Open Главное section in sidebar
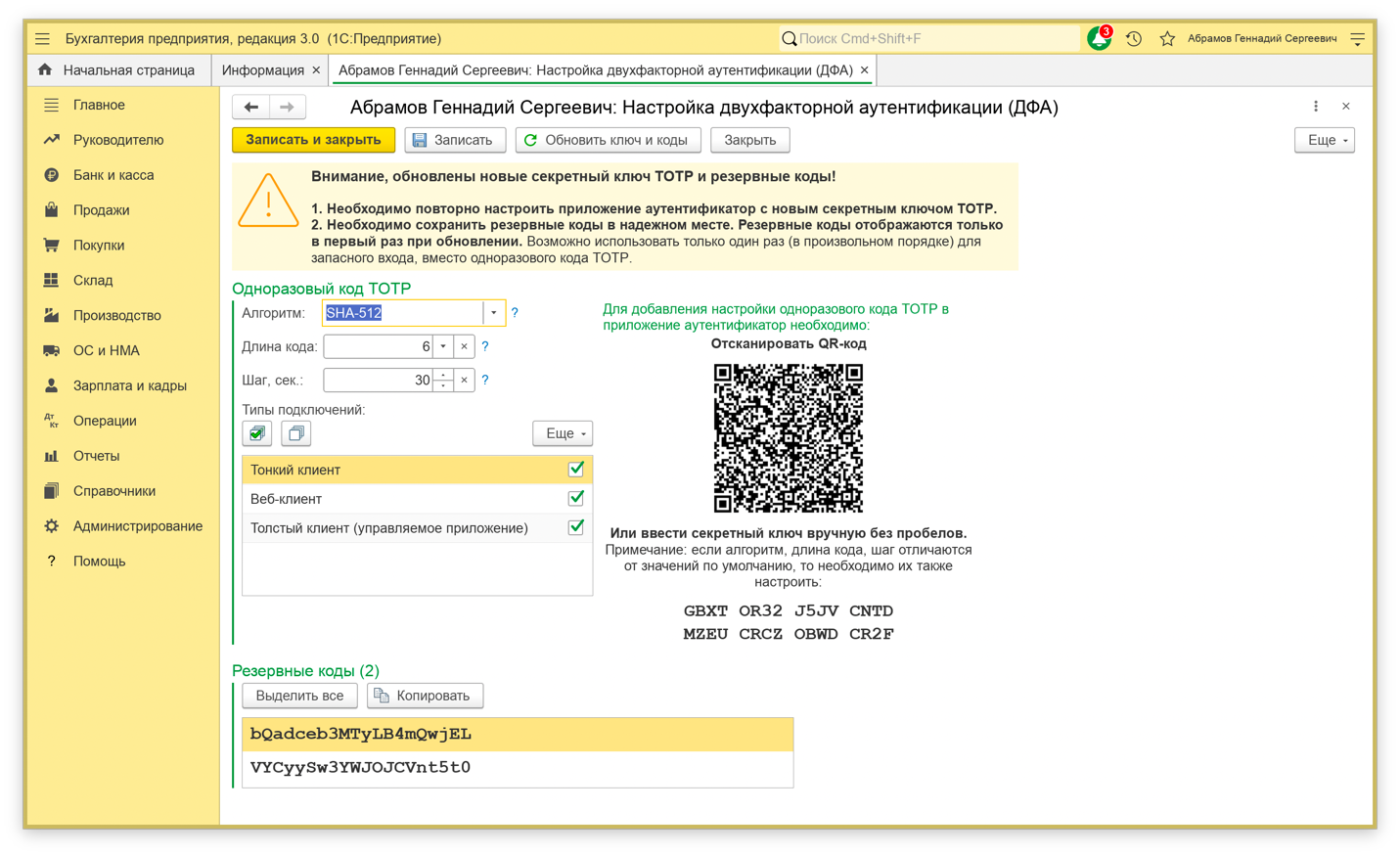The width and height of the screenshot is (1400, 856). click(x=99, y=105)
